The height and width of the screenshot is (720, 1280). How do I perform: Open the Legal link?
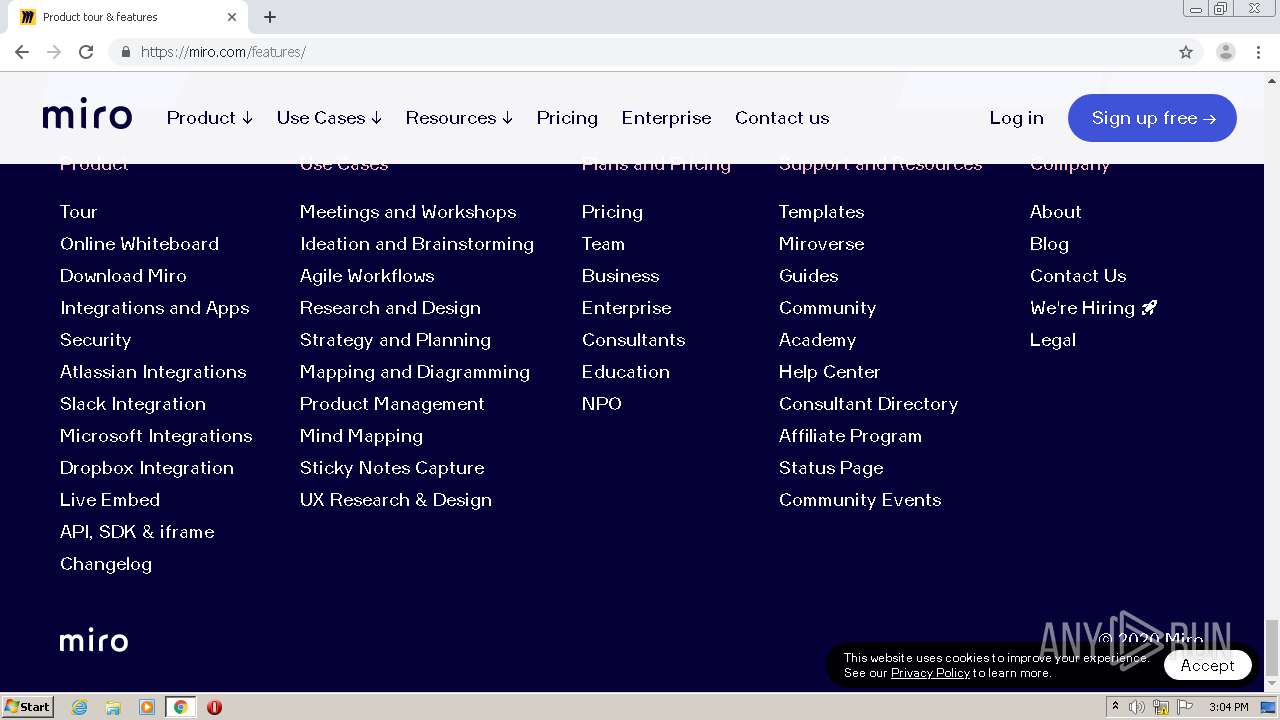pos(1053,340)
